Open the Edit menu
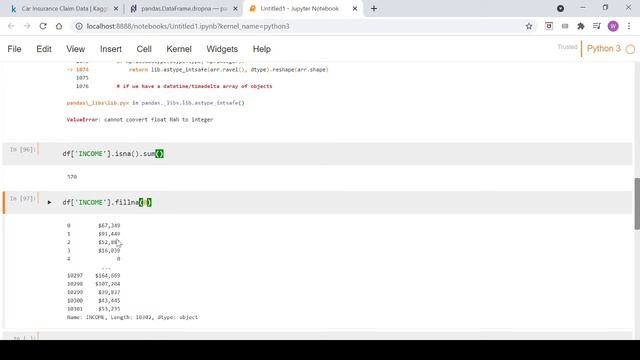The height and width of the screenshot is (360, 640). (44, 49)
